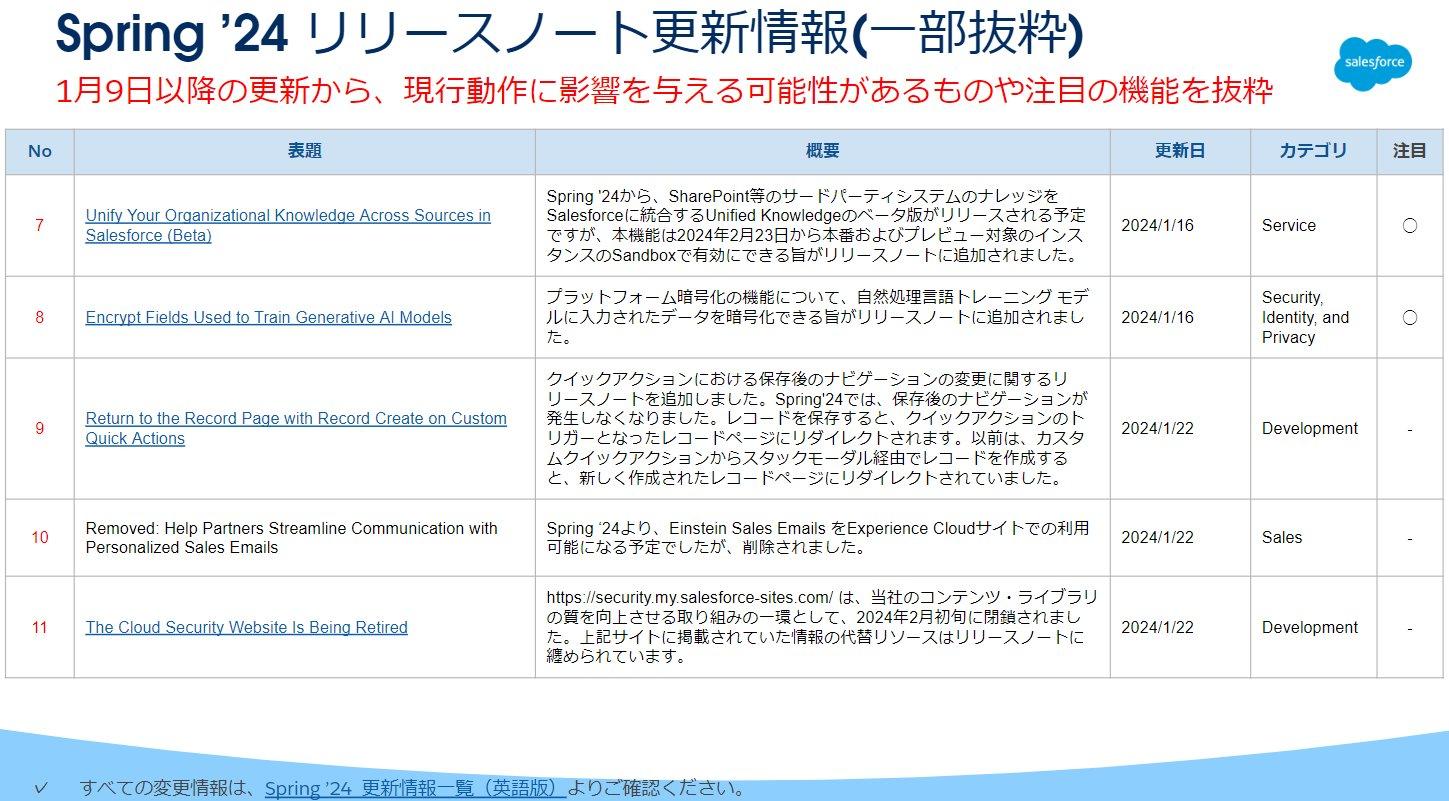Click the Unified Knowledge summary text in row 7
Viewport: 1449px width, 801px height.
coord(816,226)
